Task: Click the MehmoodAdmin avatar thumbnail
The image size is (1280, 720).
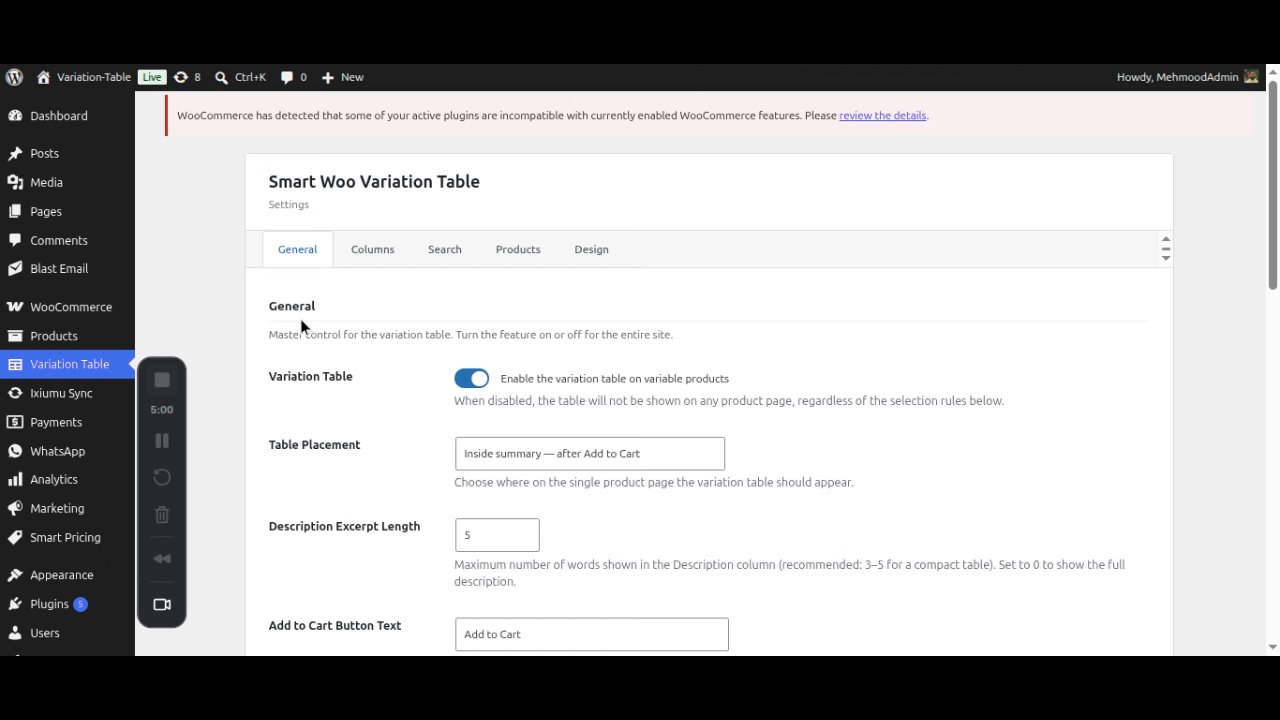Action: [x=1250, y=77]
